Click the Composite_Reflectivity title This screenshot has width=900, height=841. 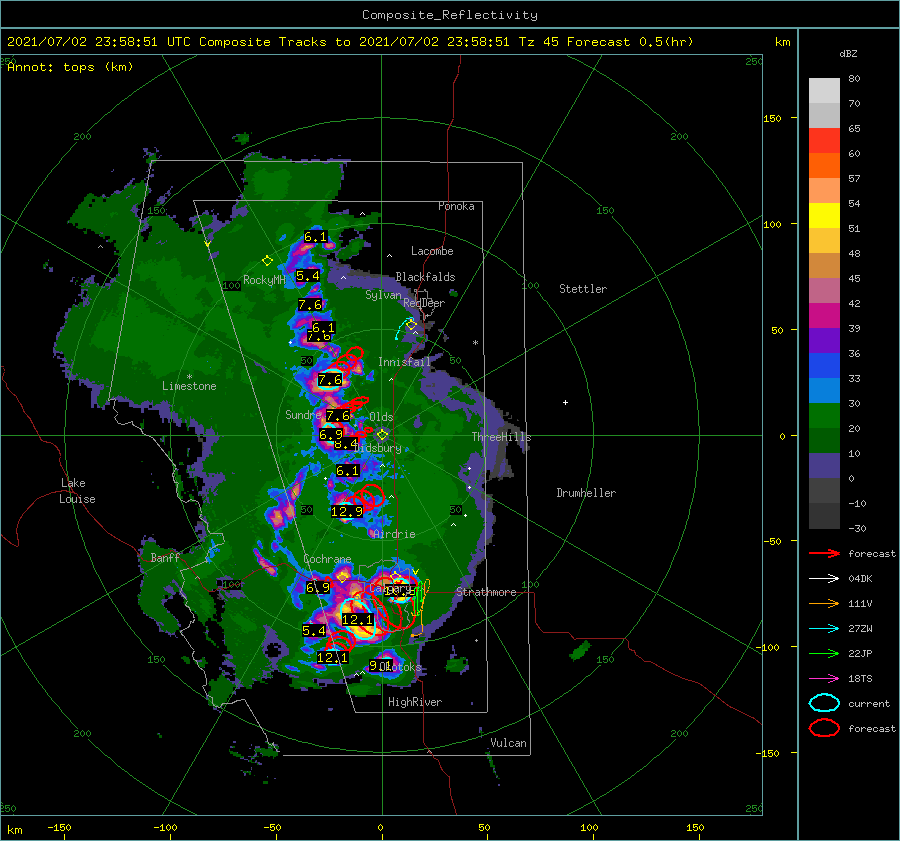(x=449, y=15)
